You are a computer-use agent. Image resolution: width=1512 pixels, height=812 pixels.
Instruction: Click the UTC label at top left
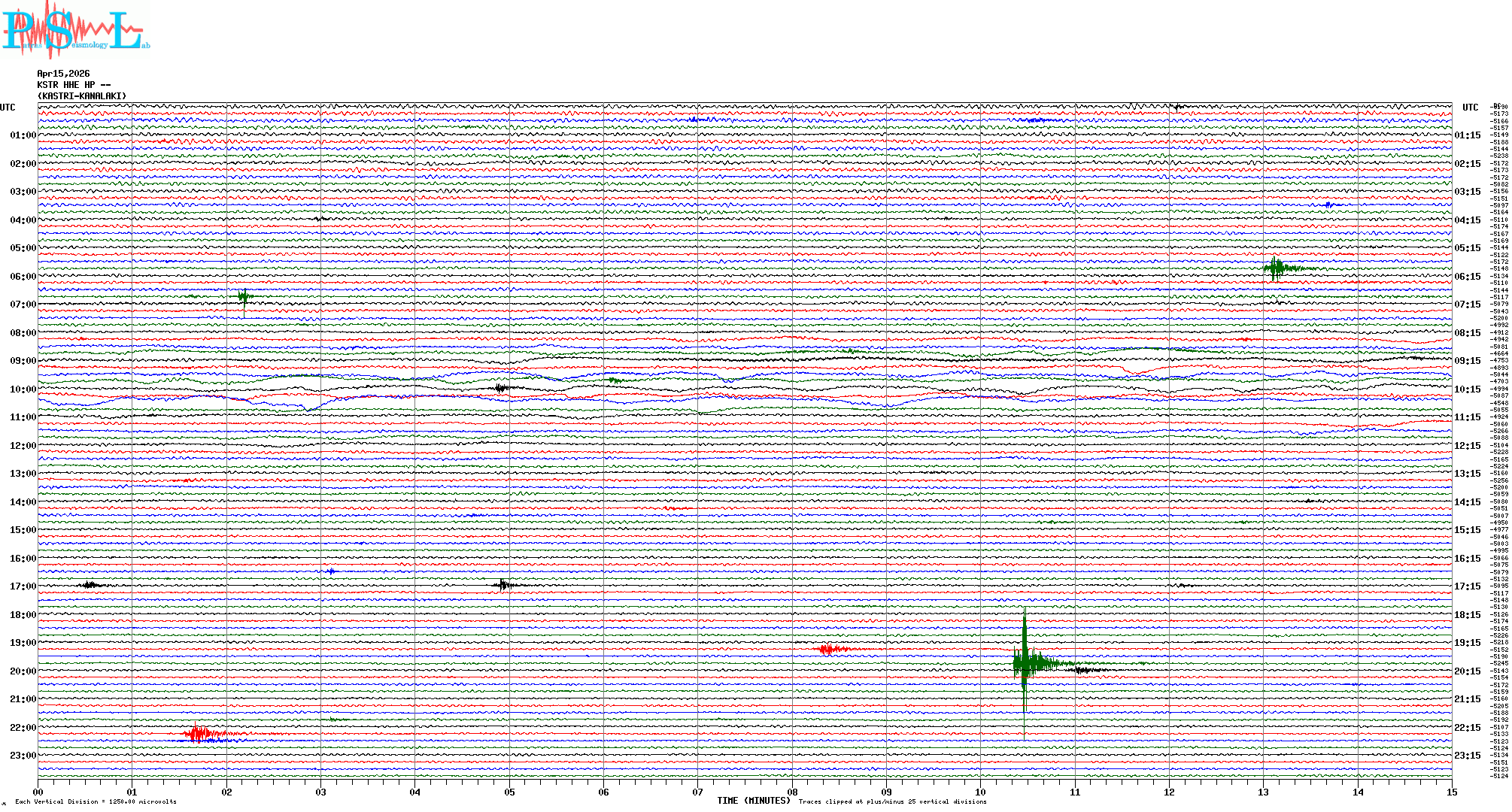8,108
